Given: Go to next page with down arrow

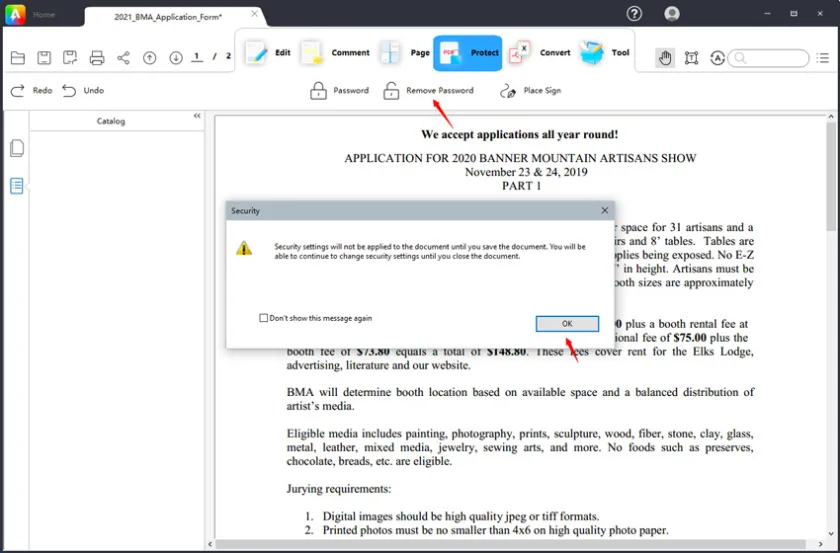Looking at the screenshot, I should (176, 58).
